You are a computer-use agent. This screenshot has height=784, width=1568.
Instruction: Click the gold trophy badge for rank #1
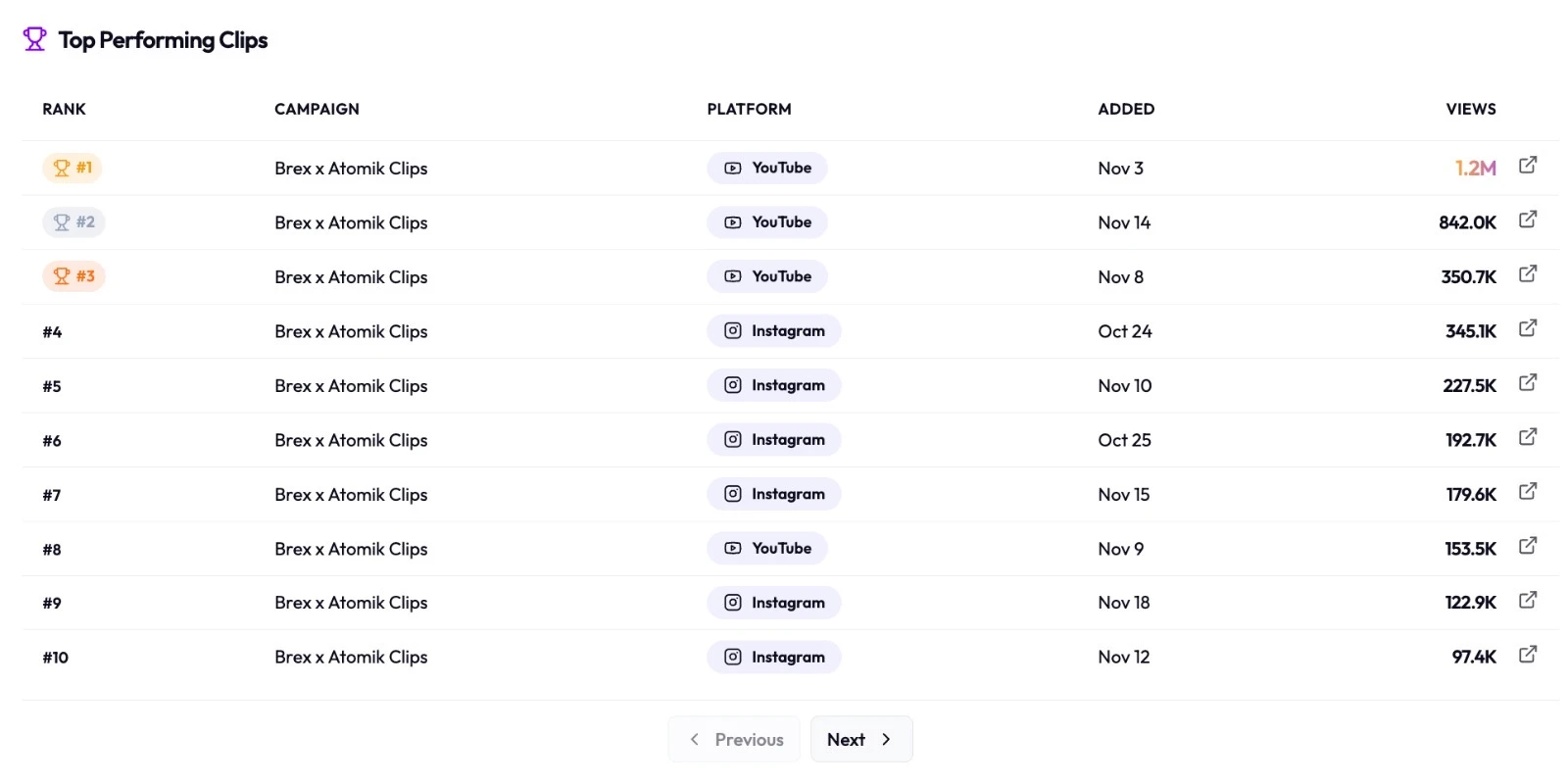tap(72, 168)
